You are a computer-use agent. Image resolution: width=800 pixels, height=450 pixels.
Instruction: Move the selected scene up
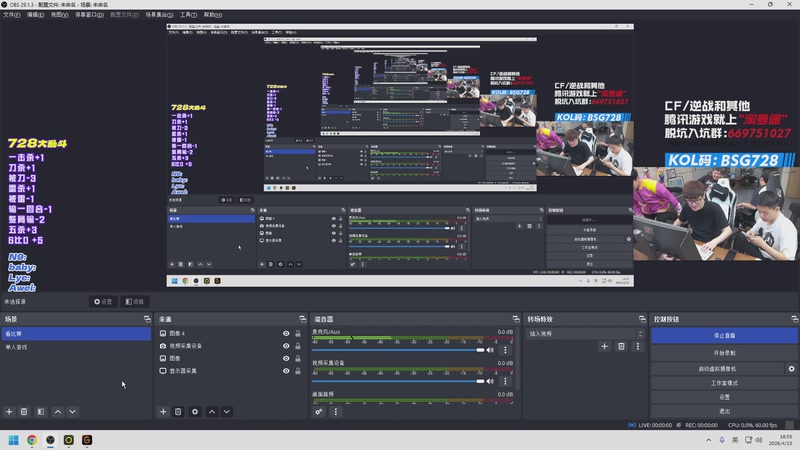[58, 411]
